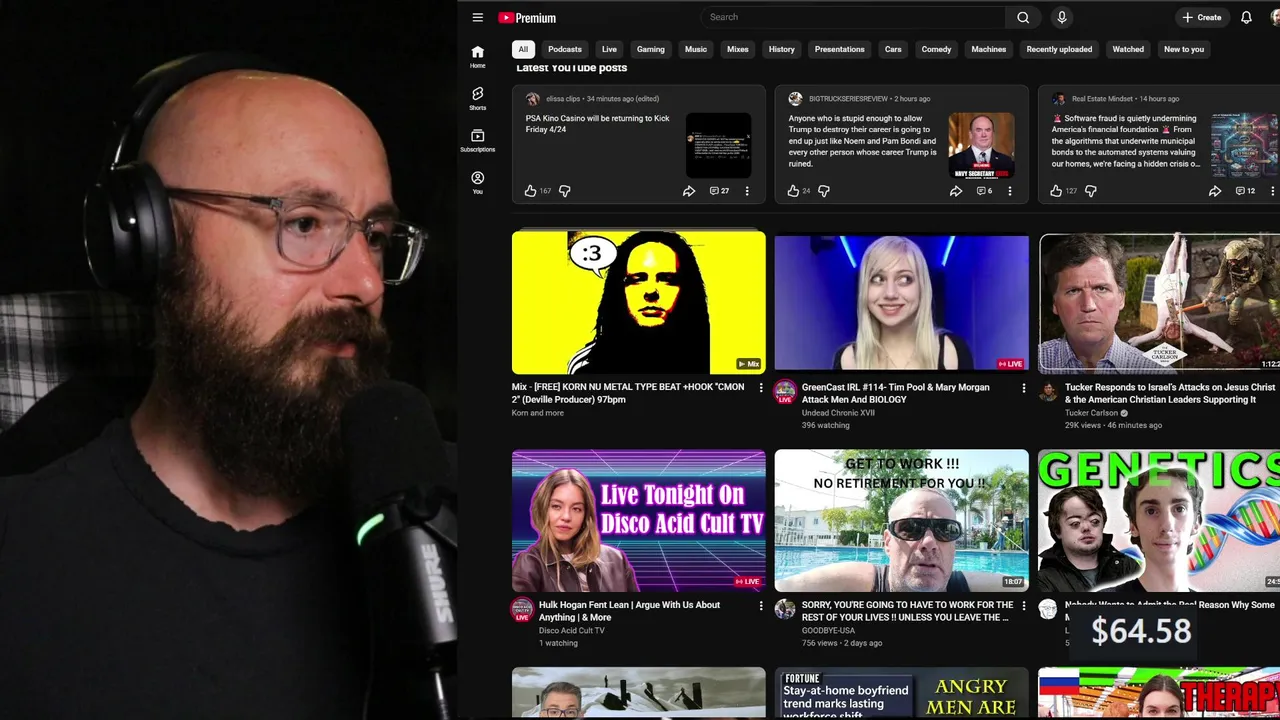
Task: Dislike the Real Estate Mindset post
Action: click(1091, 191)
